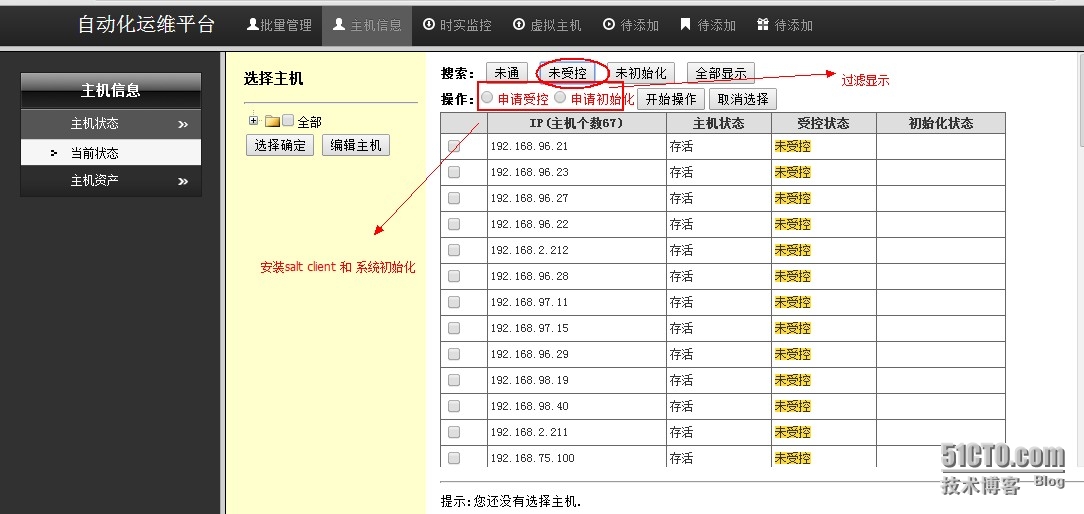Filter hosts by 未受控
The image size is (1084, 514).
click(x=567, y=73)
